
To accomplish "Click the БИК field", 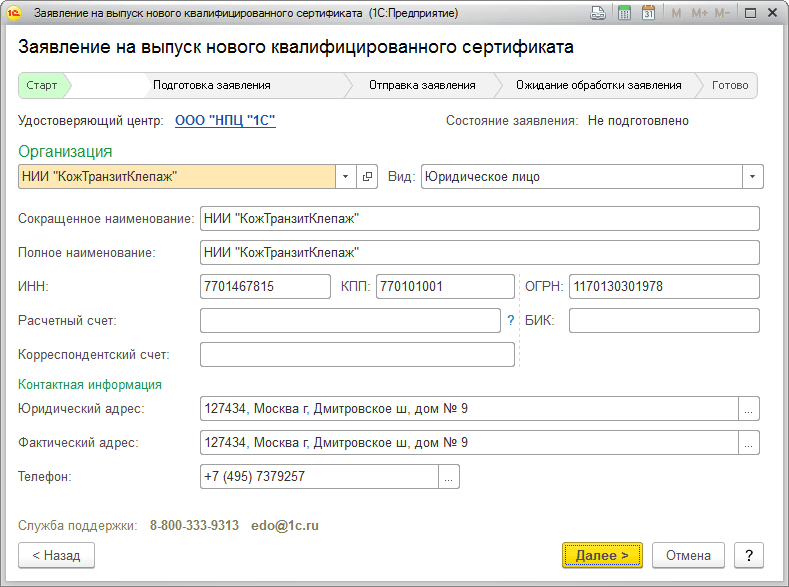I will [x=664, y=320].
